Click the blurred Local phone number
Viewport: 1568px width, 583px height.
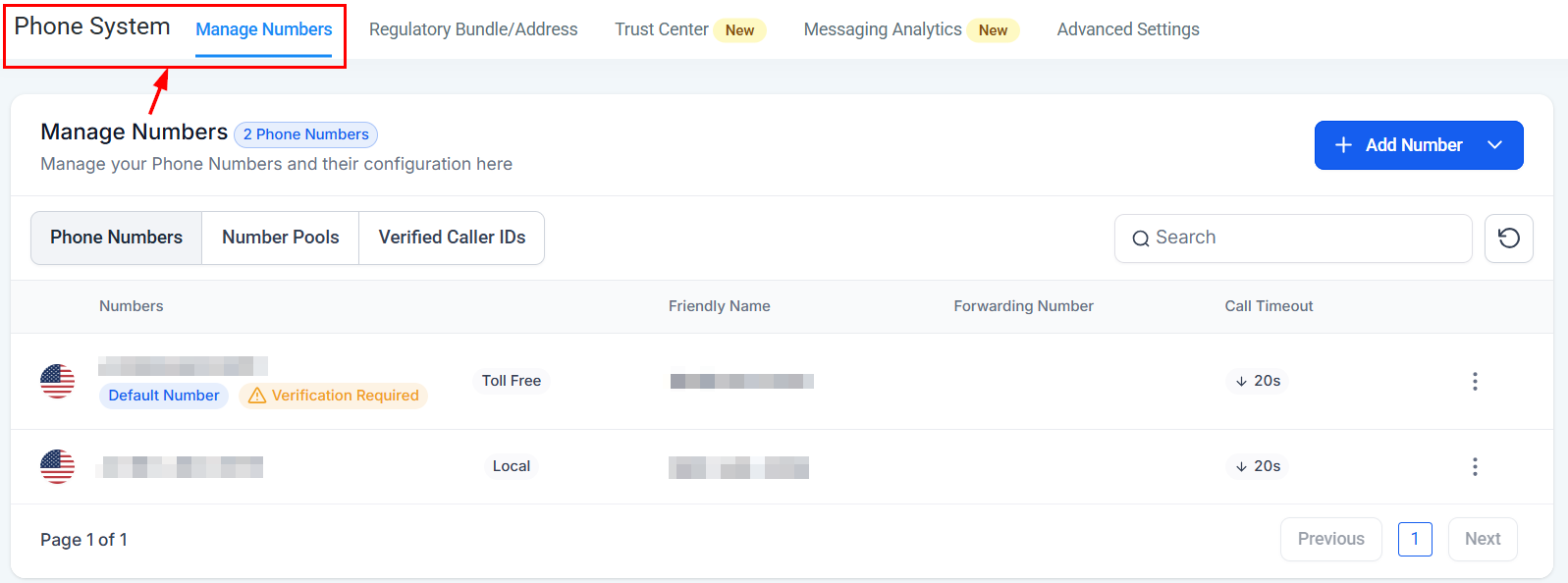tap(181, 466)
